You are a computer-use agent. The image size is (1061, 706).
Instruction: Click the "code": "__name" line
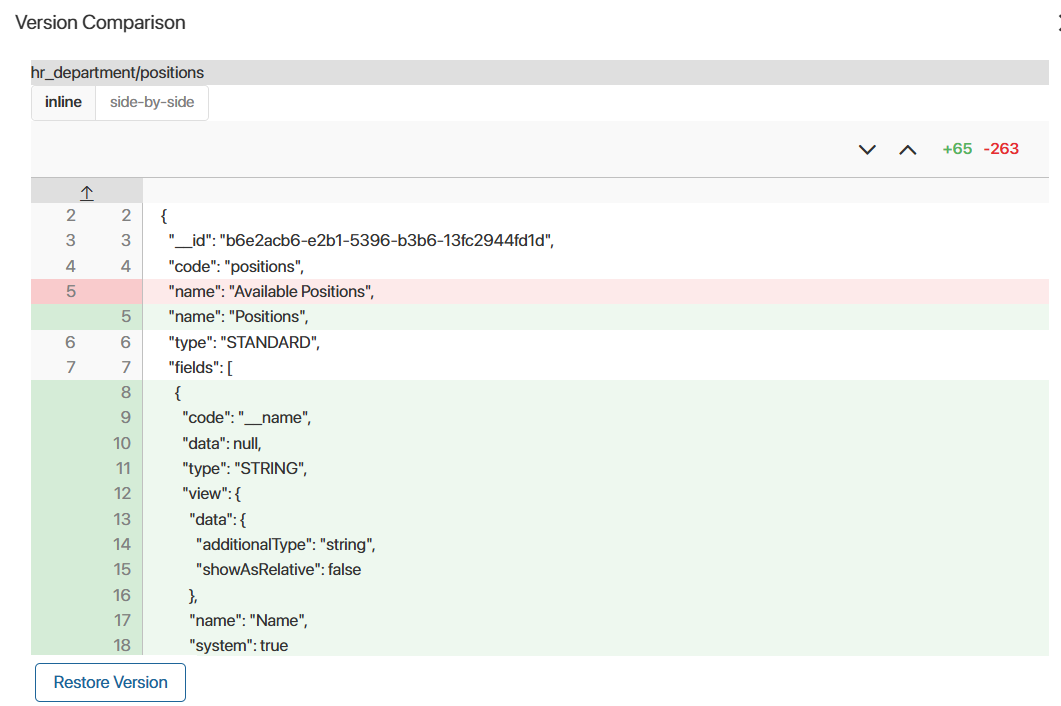click(246, 418)
